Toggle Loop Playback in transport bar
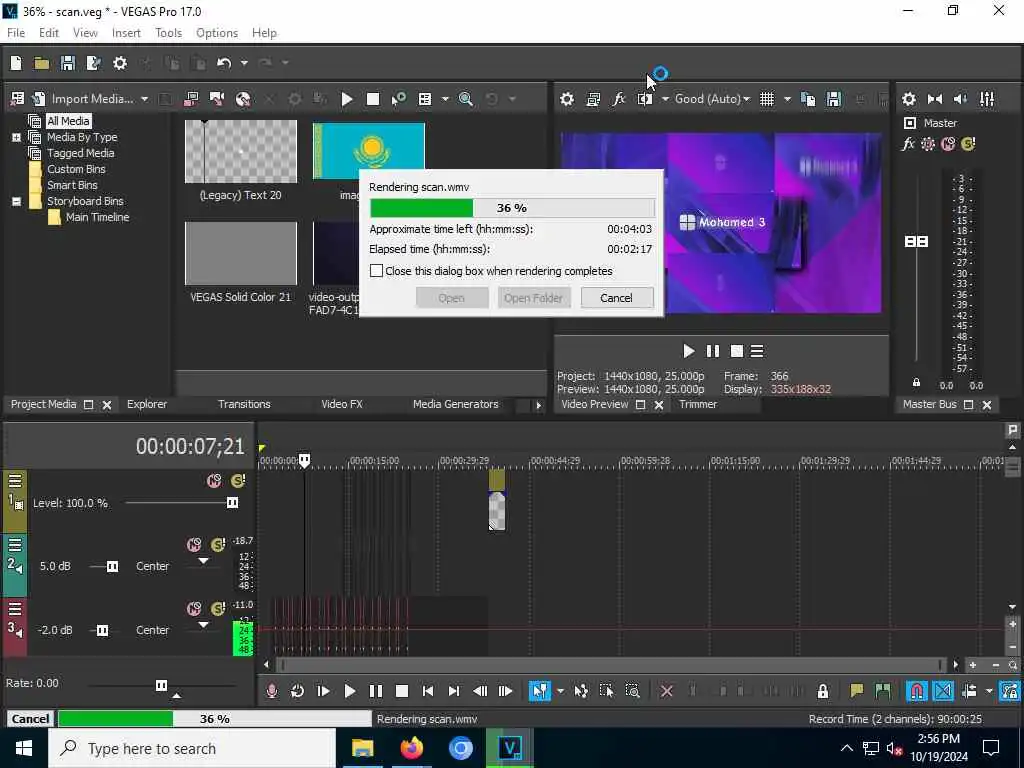This screenshot has height=768, width=1024. (x=297, y=691)
